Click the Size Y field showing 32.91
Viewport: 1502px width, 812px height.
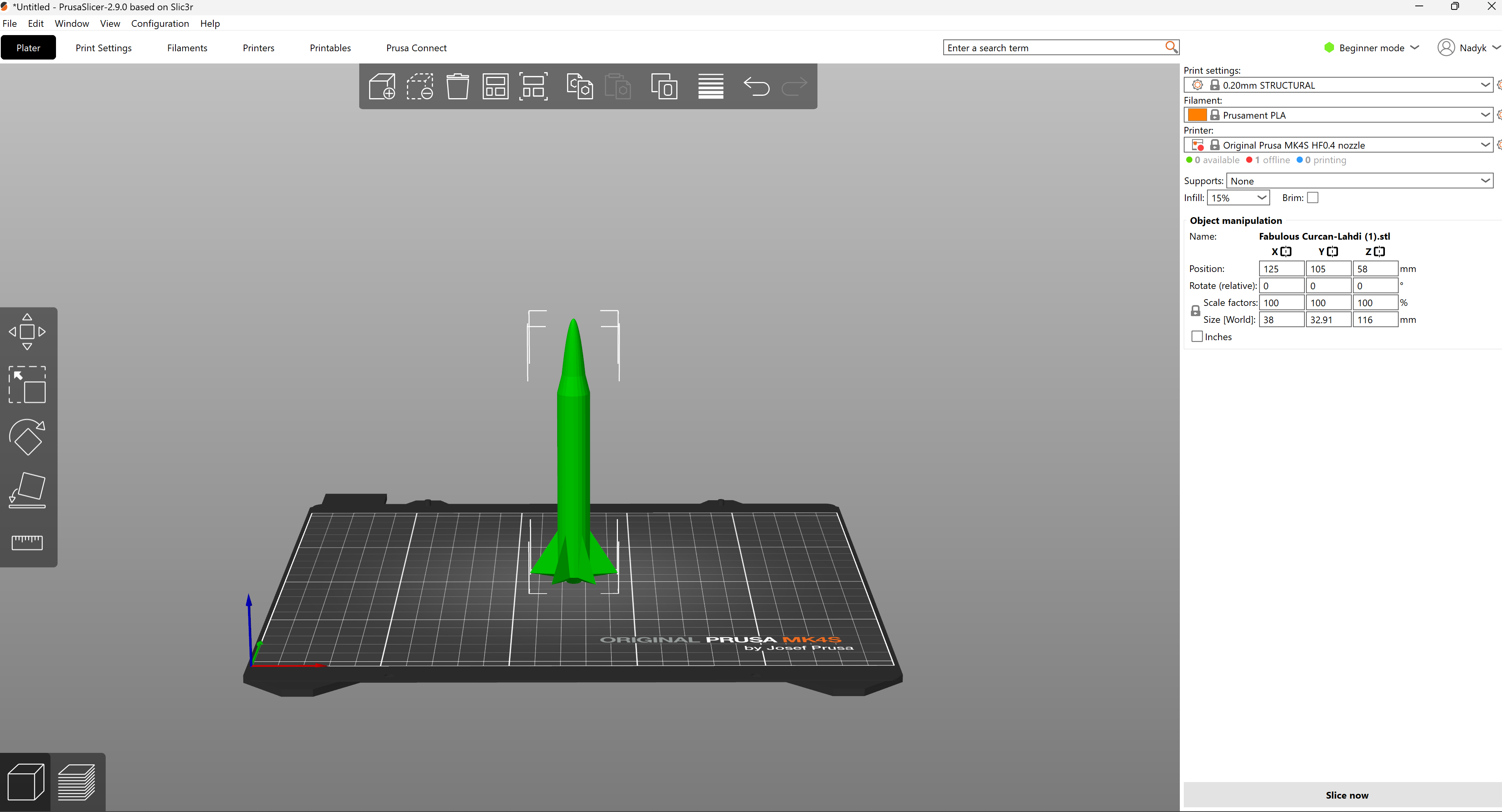(1328, 319)
